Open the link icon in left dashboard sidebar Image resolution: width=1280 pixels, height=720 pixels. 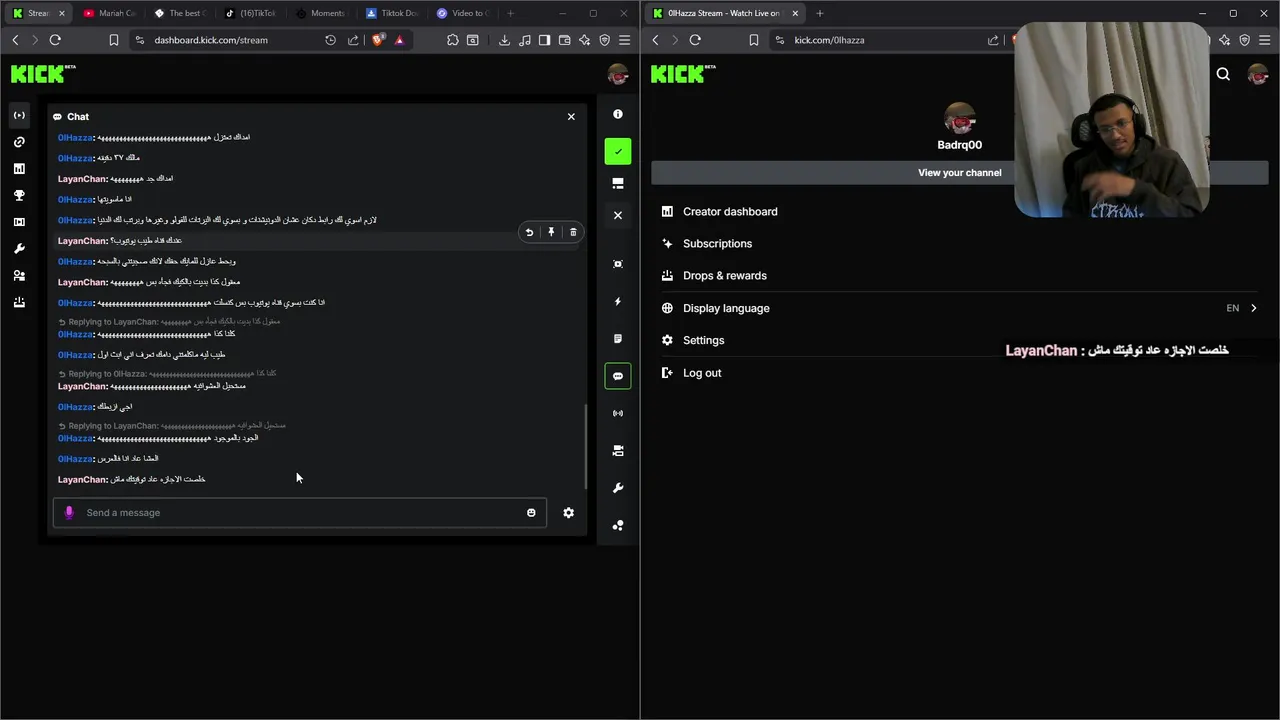click(x=19, y=142)
